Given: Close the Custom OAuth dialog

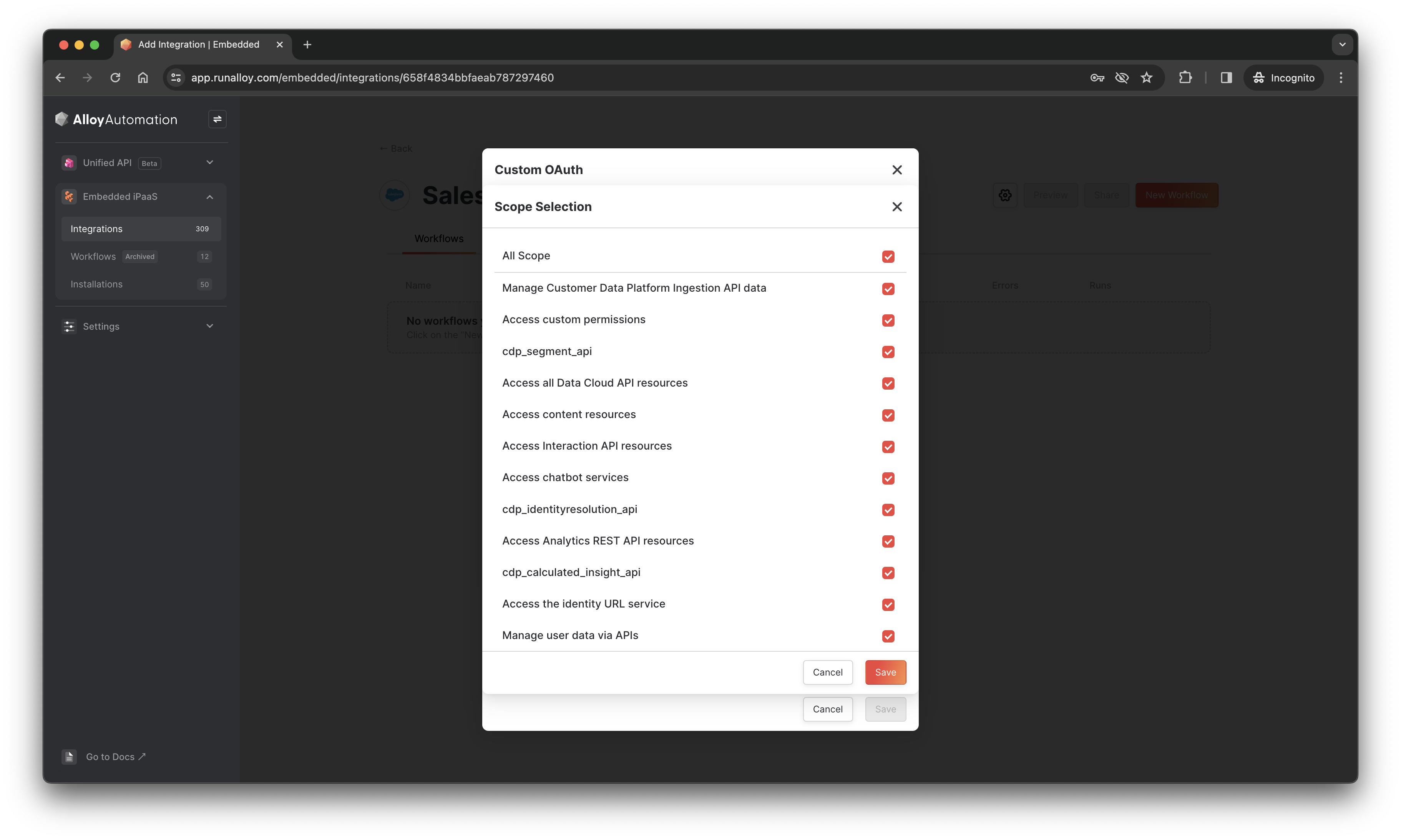Looking at the screenshot, I should [x=896, y=170].
